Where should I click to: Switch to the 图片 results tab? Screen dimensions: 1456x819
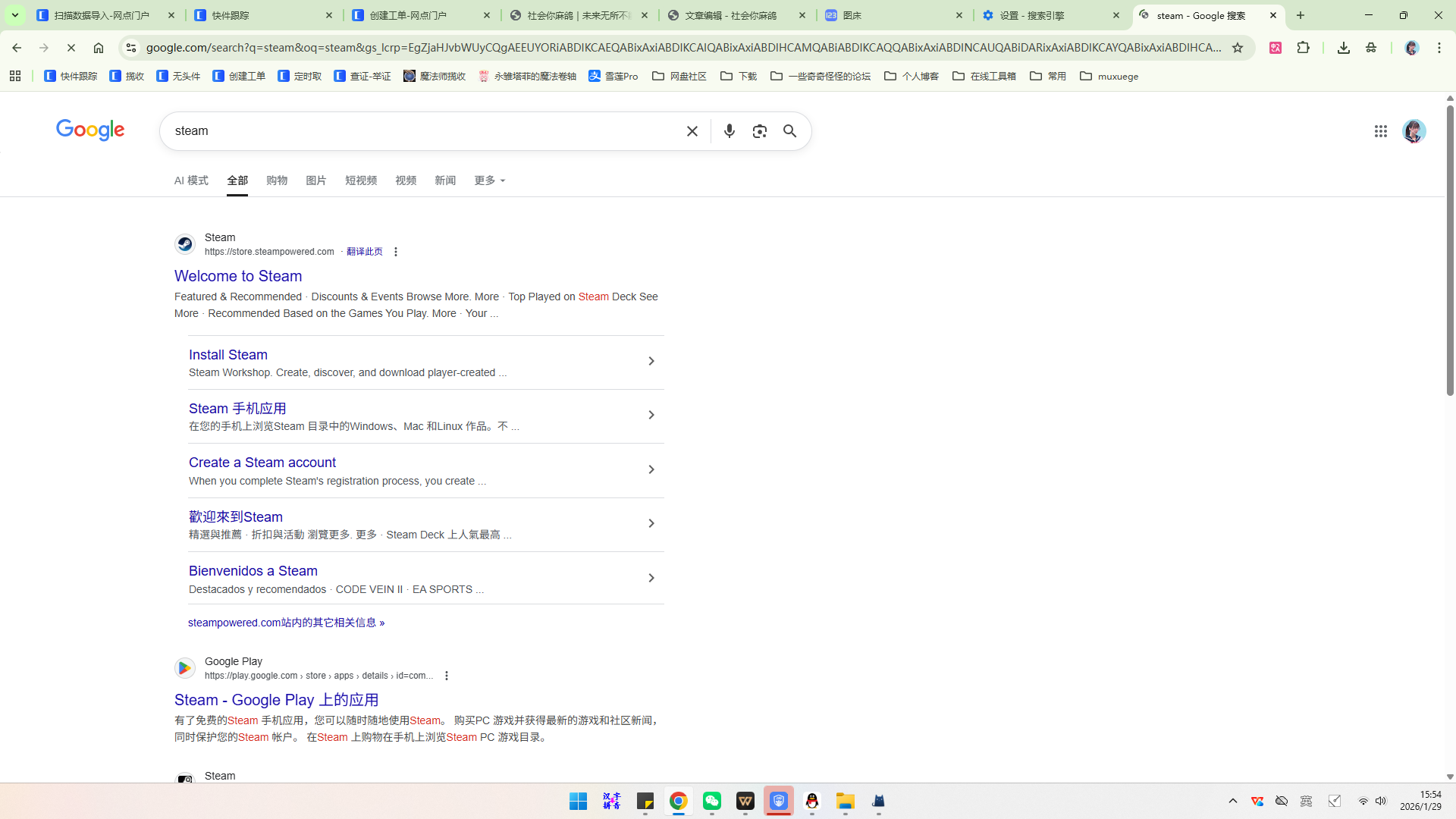coord(315,180)
